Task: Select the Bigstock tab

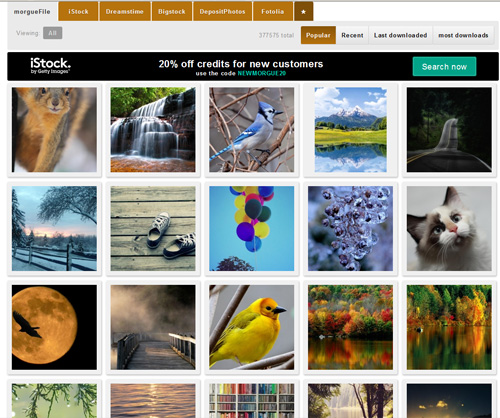Action: (172, 11)
